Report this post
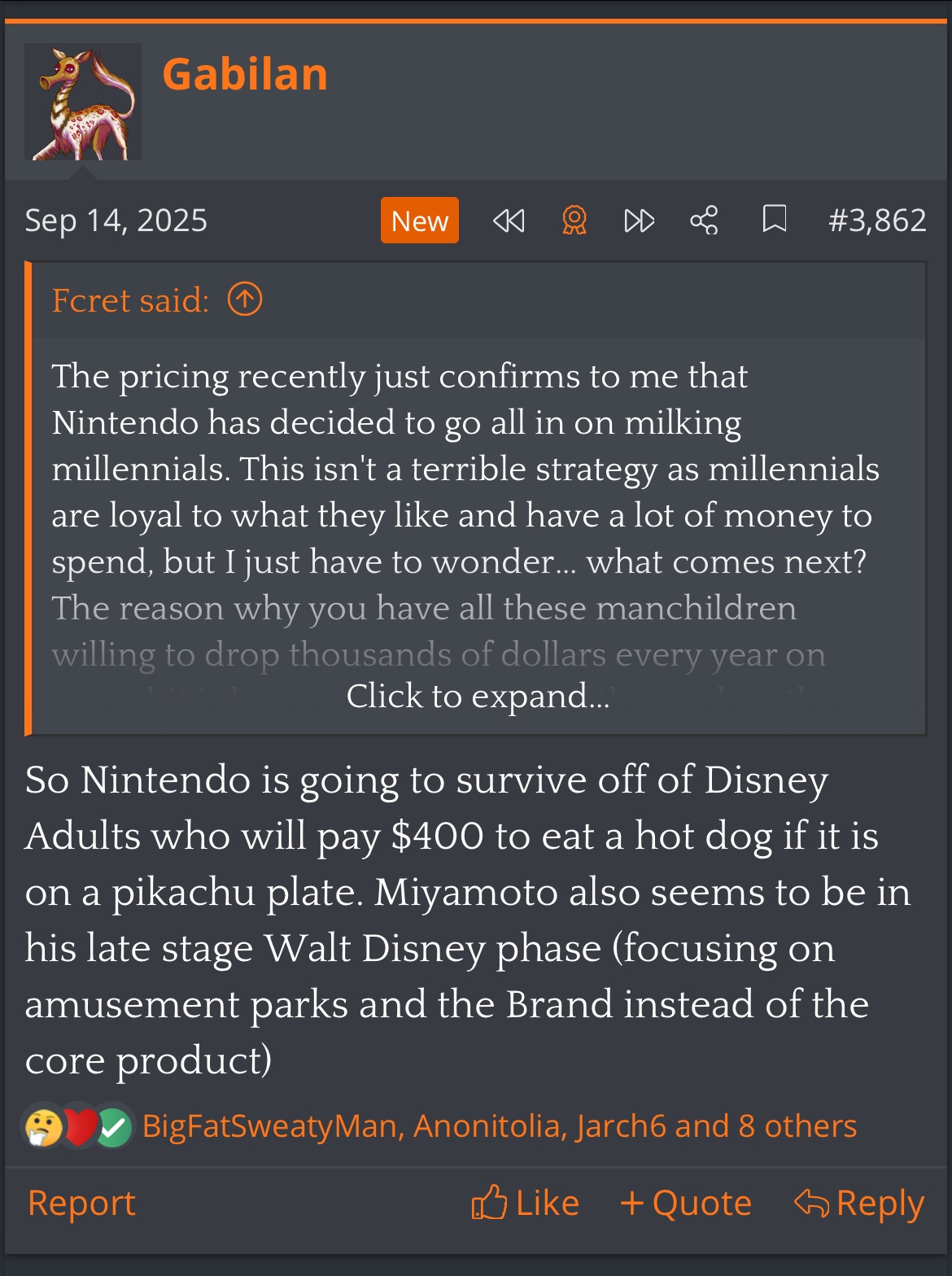 tap(81, 1204)
